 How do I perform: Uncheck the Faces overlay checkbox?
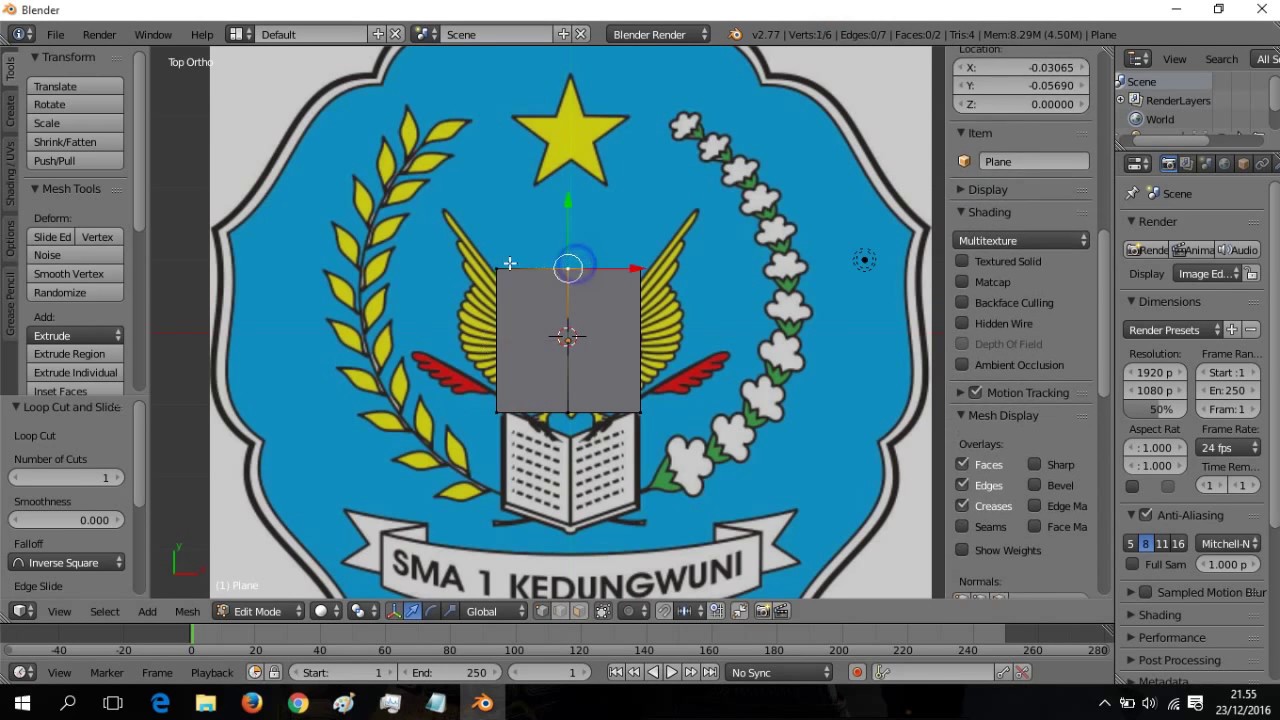coord(962,464)
